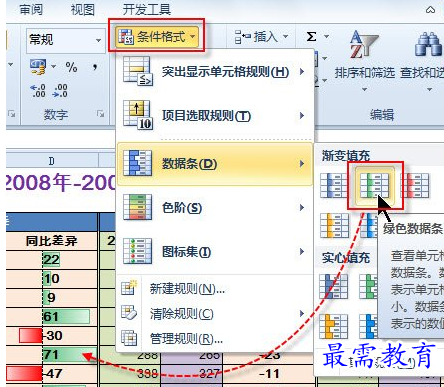The height and width of the screenshot is (387, 444).
Task: Select cell with value -11
Action: (x=269, y=374)
